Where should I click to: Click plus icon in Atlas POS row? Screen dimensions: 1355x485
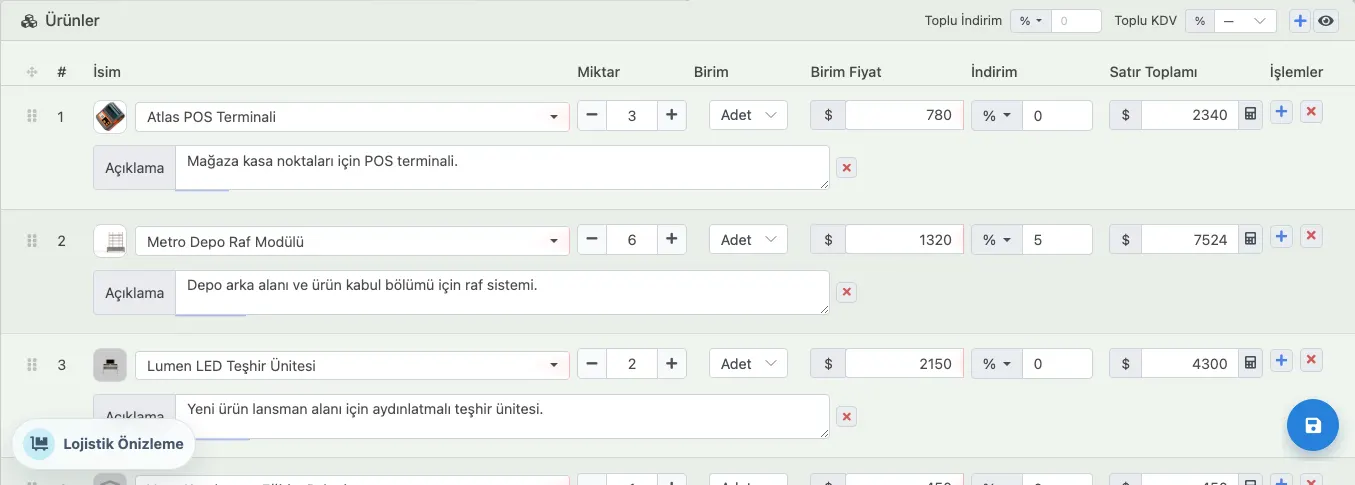[1281, 112]
